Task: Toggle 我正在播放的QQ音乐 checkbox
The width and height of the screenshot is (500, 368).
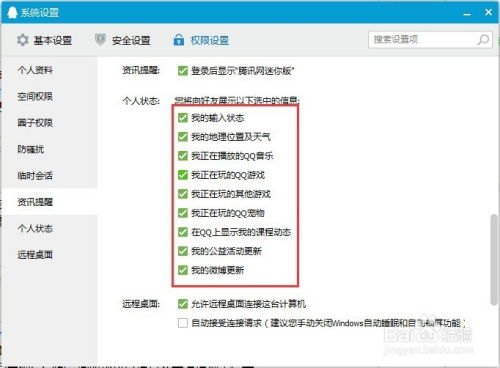Action: tap(183, 156)
